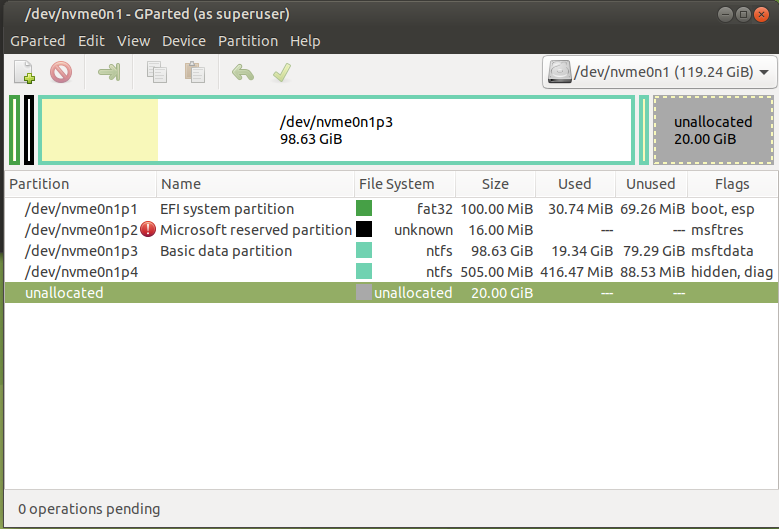Click the Paste partition toolbar icon
This screenshot has width=779, height=529.
coord(195,72)
